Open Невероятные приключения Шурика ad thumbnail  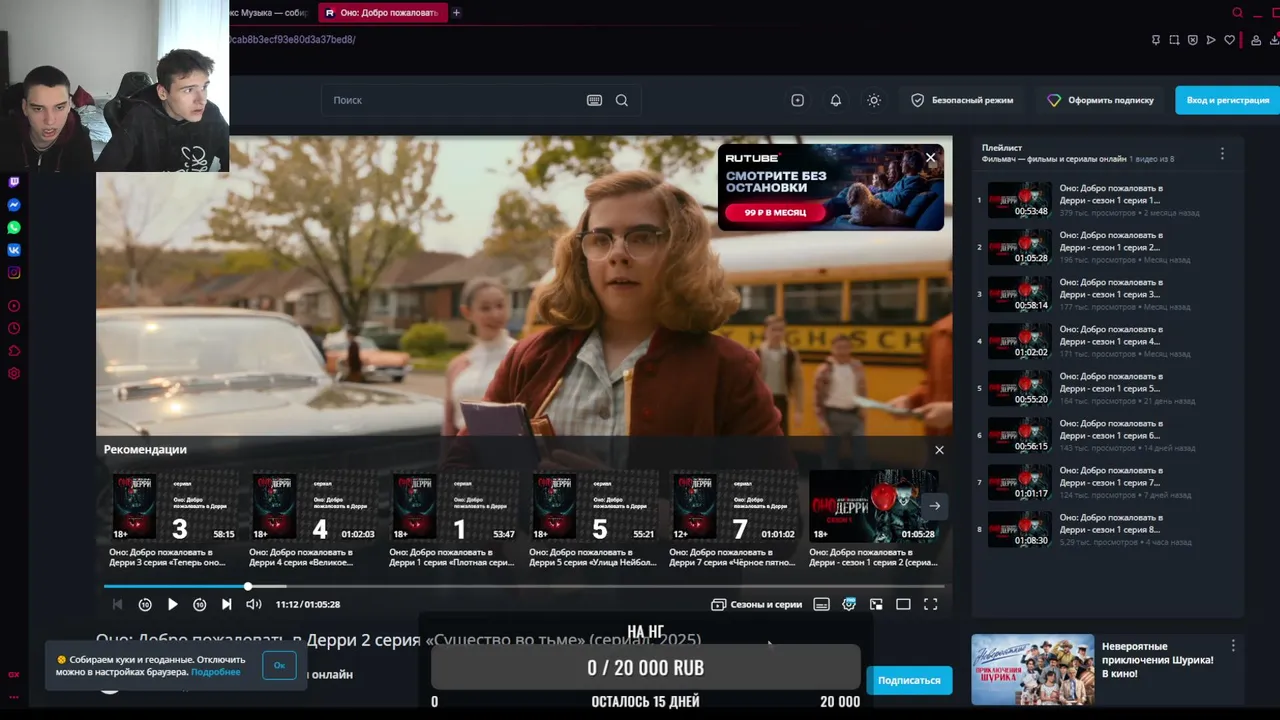pos(1032,669)
